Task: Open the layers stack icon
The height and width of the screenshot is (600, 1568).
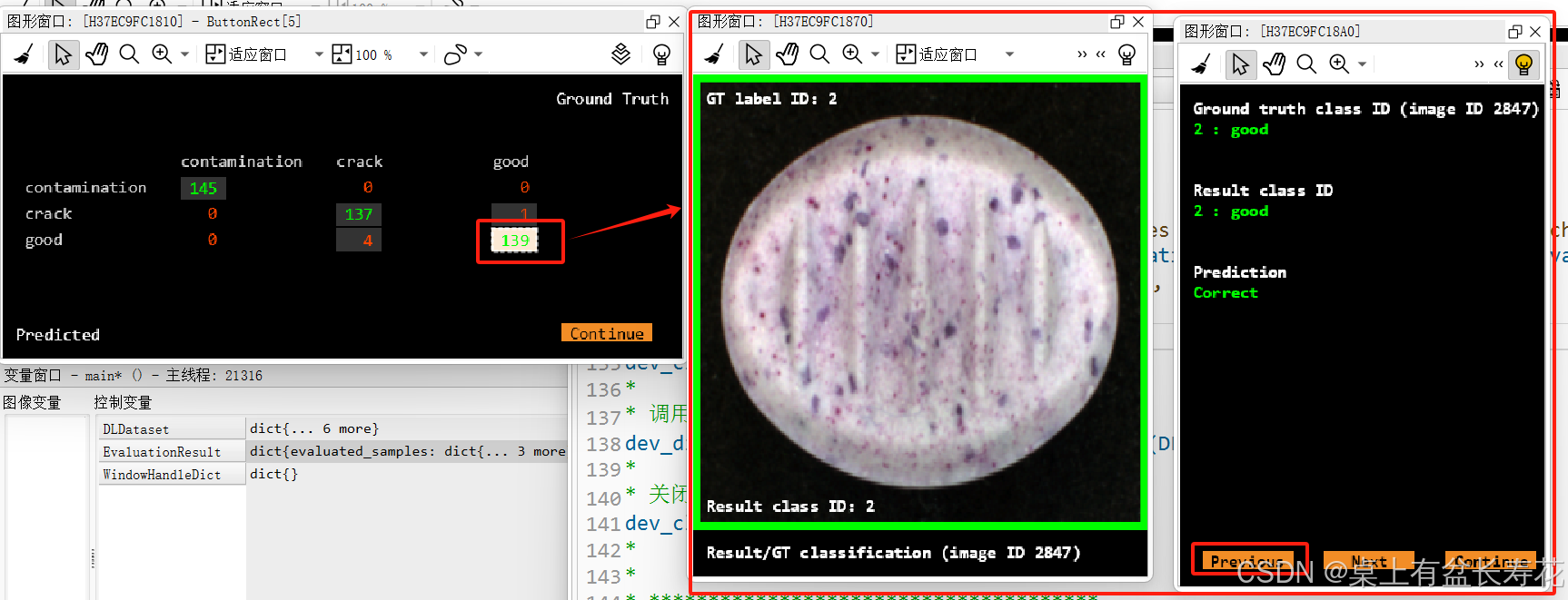Action: click(620, 54)
